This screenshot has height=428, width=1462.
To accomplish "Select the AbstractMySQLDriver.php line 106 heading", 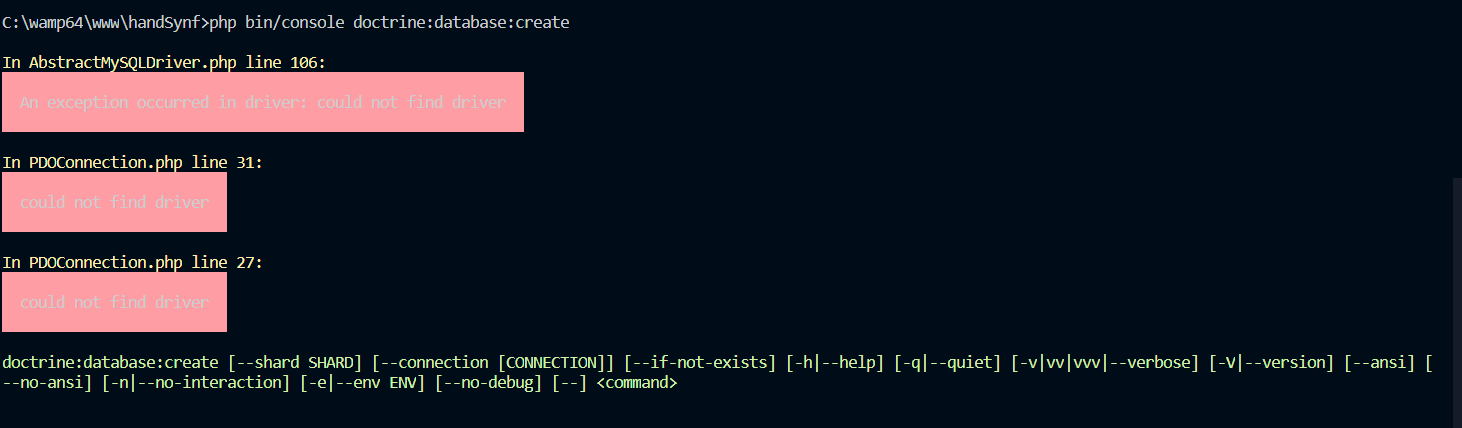I will pyautogui.click(x=164, y=62).
